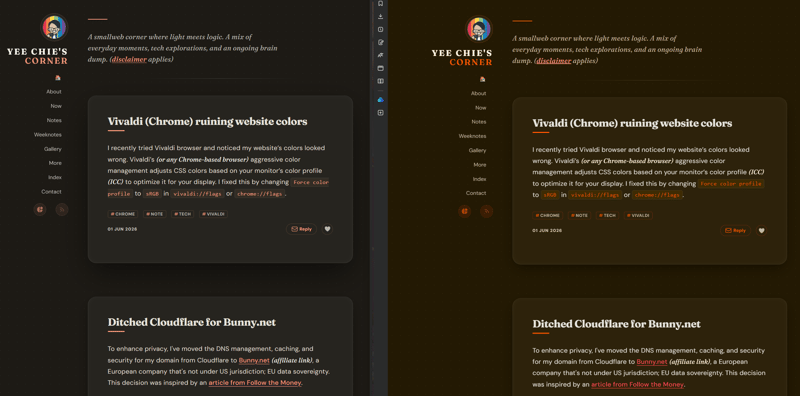Viewport: 800px width, 396px height.
Task: Open the History panel icon in the sidebar
Action: [x=381, y=30]
